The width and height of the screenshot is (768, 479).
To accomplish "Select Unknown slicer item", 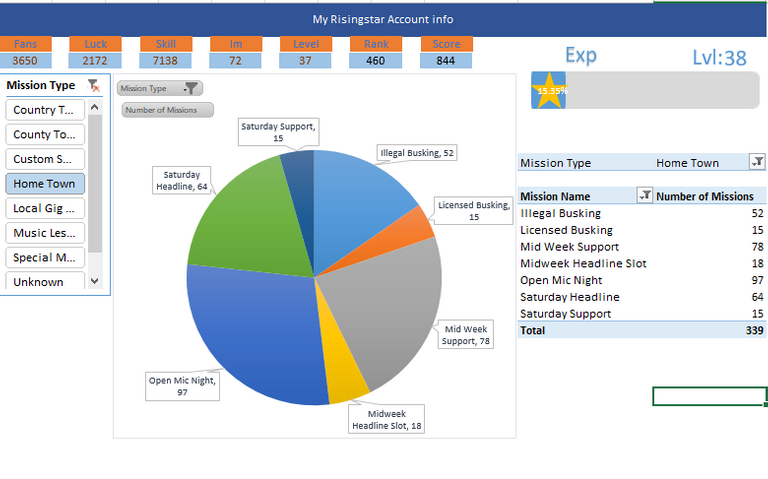I will tap(45, 281).
